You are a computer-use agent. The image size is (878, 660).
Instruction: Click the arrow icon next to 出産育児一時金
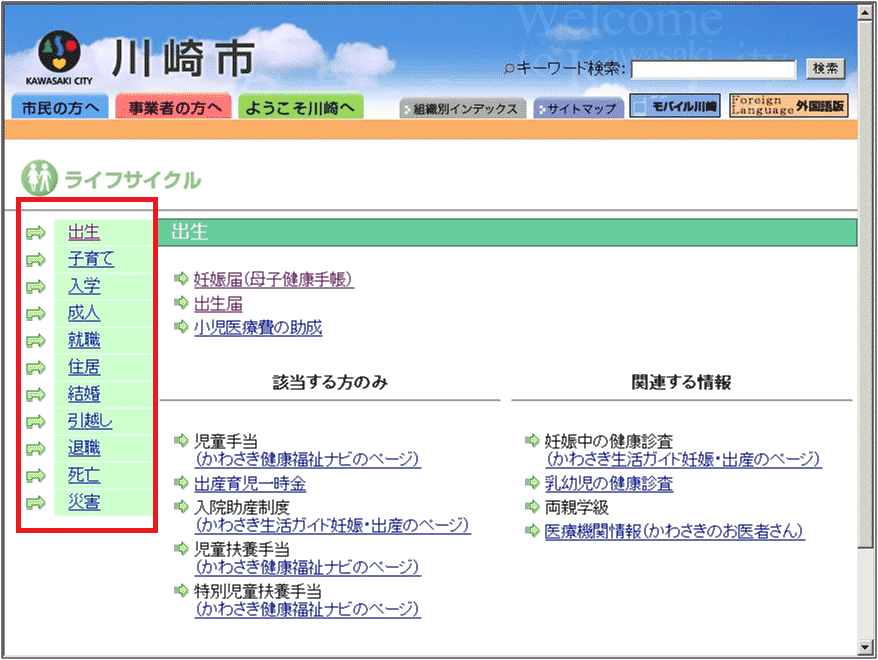(x=181, y=483)
